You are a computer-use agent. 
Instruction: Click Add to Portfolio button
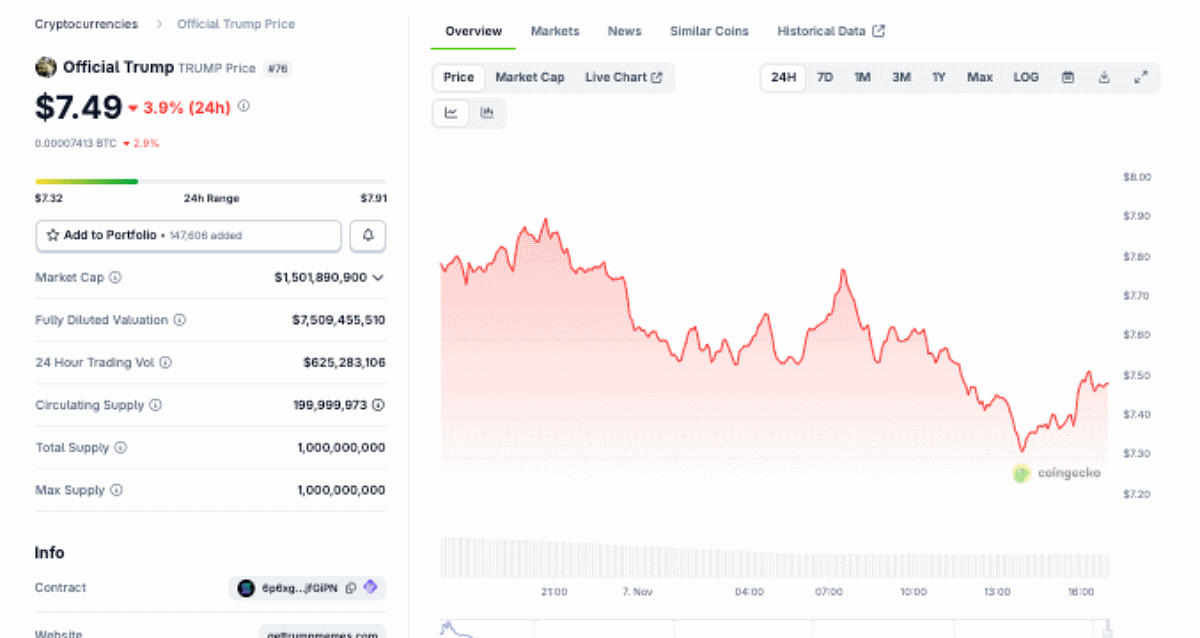189,236
